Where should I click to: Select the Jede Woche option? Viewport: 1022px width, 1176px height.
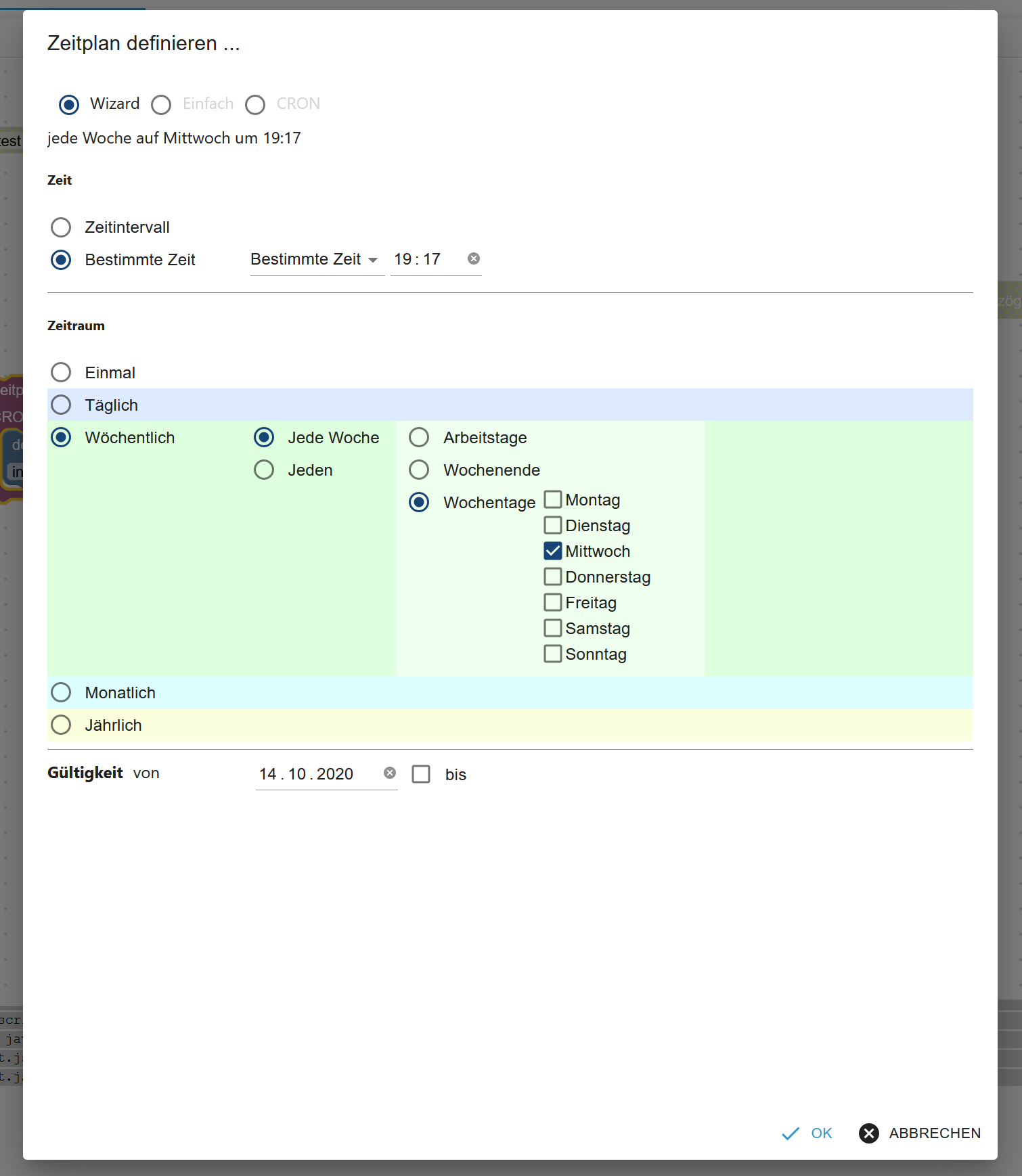point(264,437)
